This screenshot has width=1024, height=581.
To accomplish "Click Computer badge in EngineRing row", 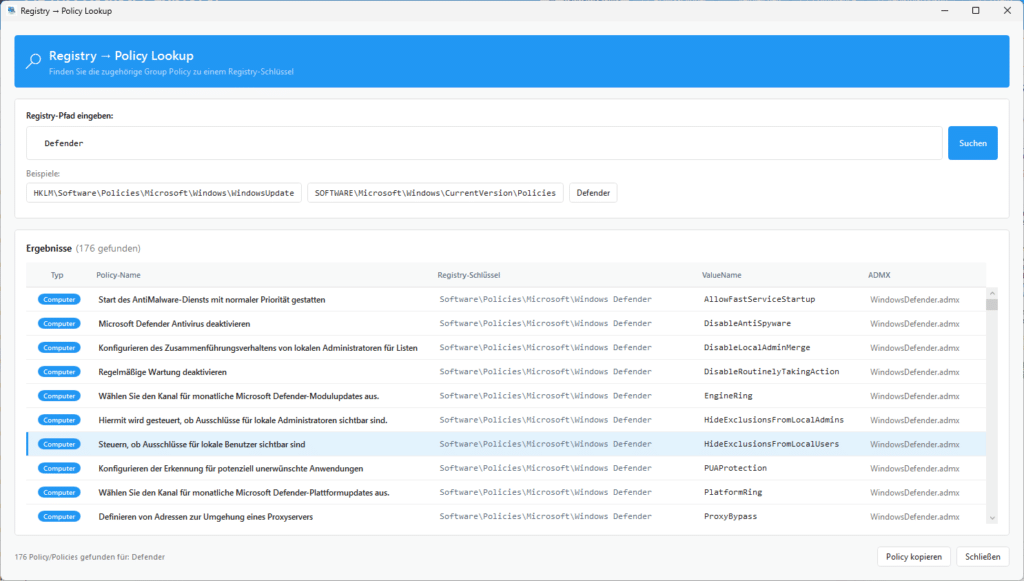I will coord(59,396).
